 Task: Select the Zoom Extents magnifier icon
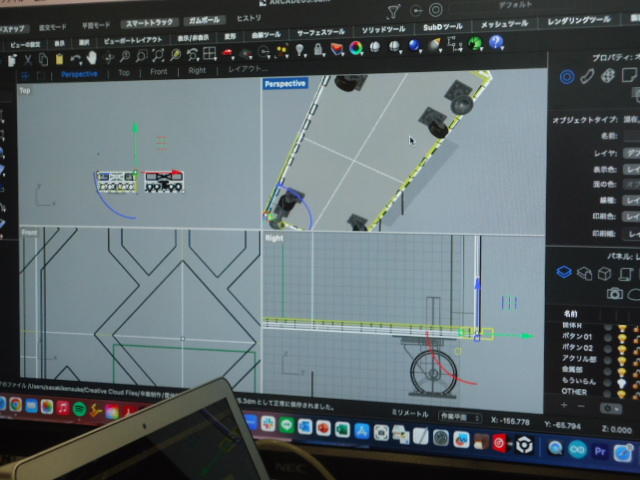coord(157,55)
